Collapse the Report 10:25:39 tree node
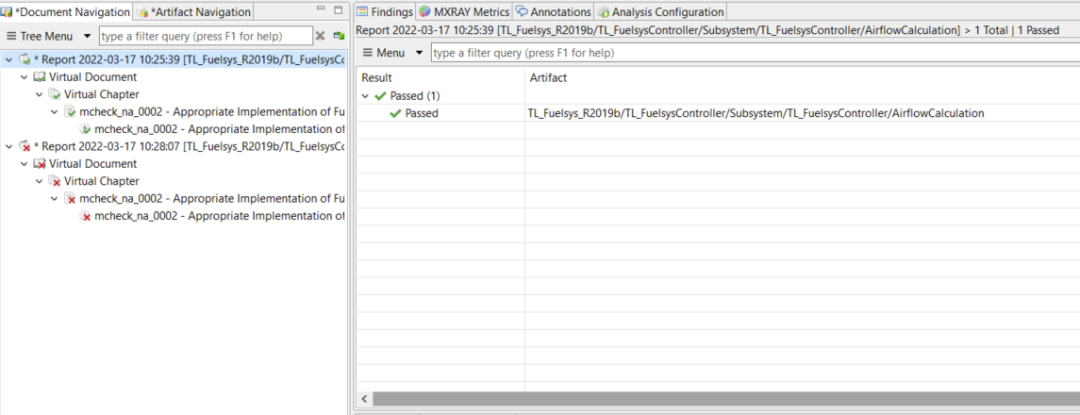 click(x=9, y=60)
